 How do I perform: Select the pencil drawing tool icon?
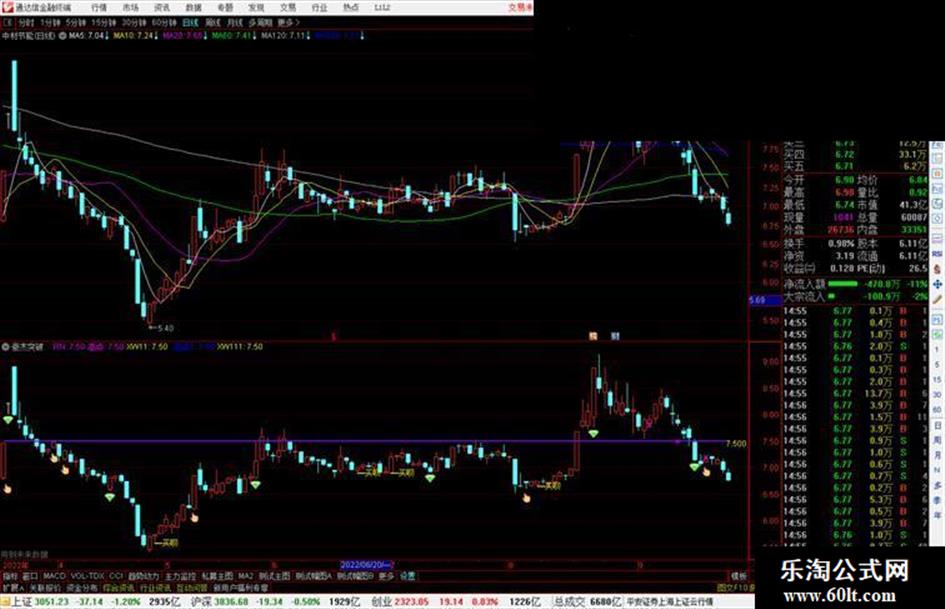937,298
